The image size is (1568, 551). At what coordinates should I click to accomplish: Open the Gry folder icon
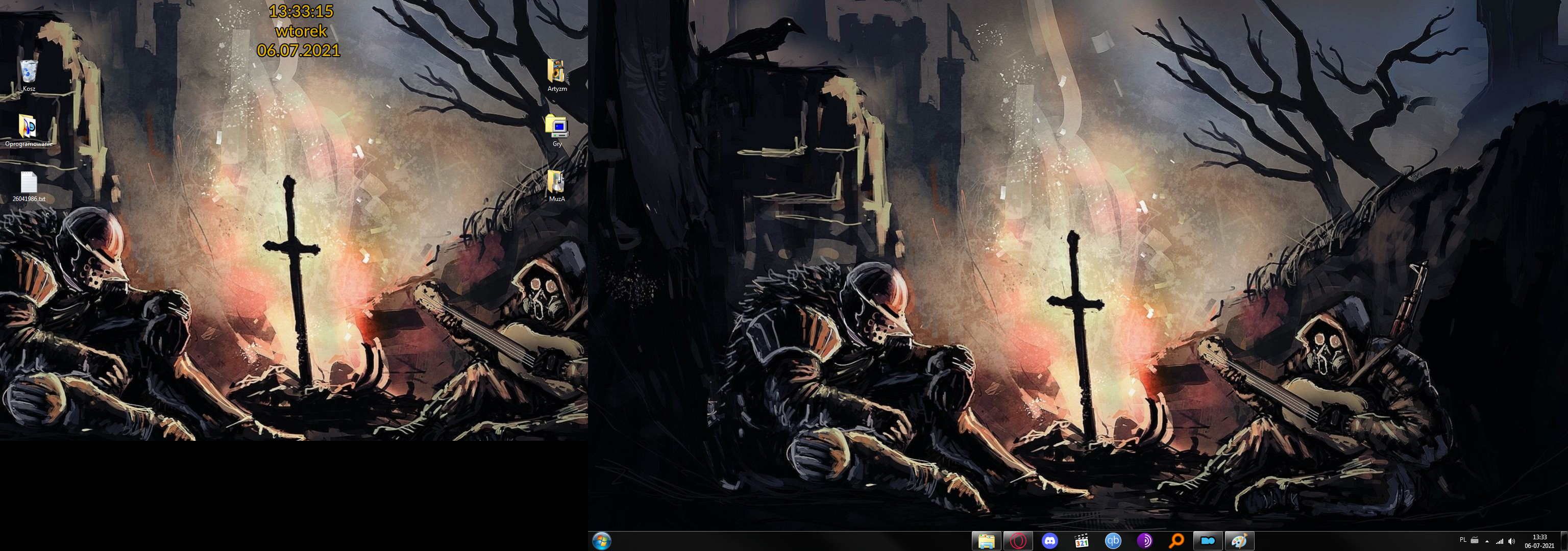[556, 130]
